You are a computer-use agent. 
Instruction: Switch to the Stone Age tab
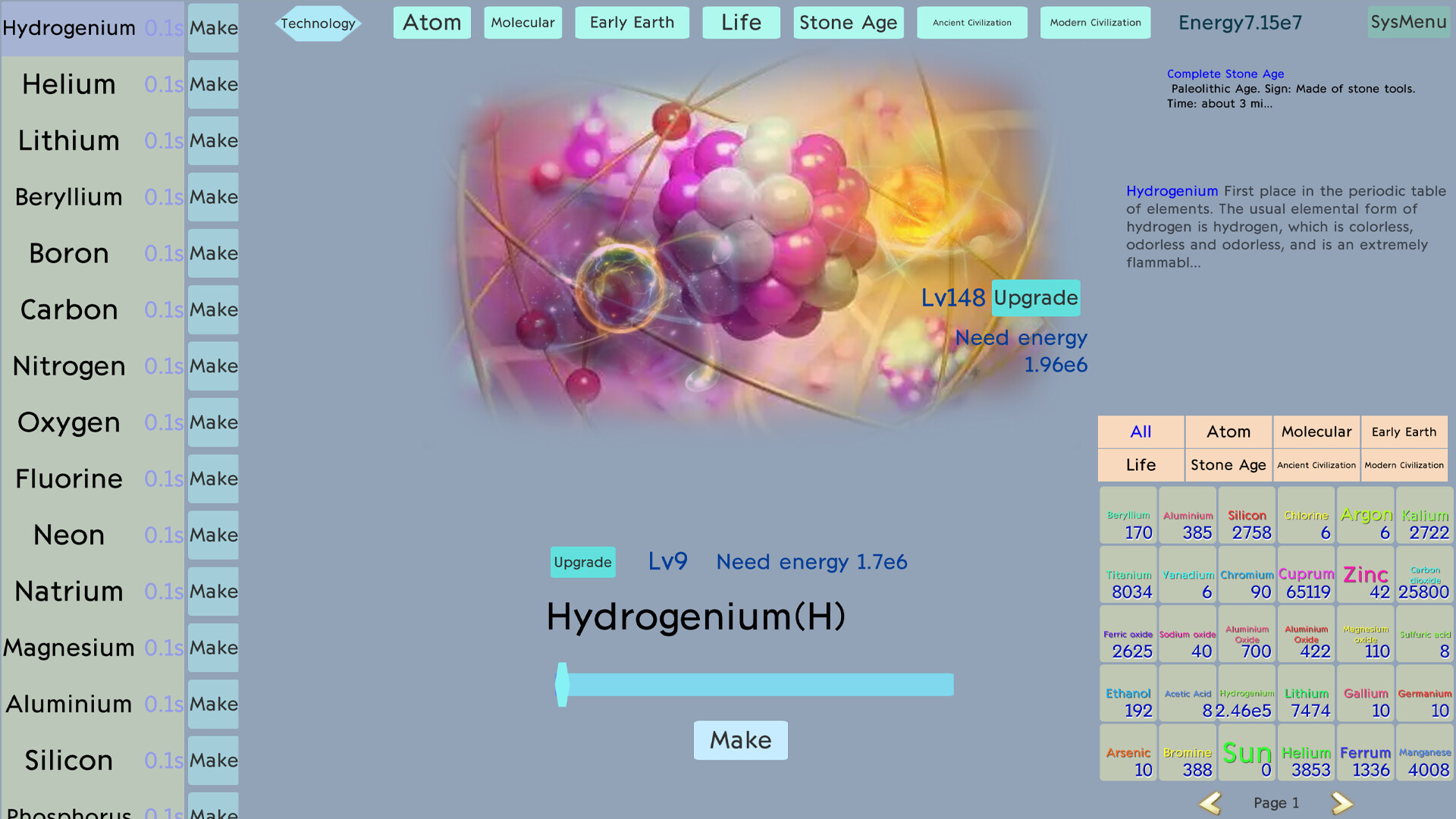[848, 22]
